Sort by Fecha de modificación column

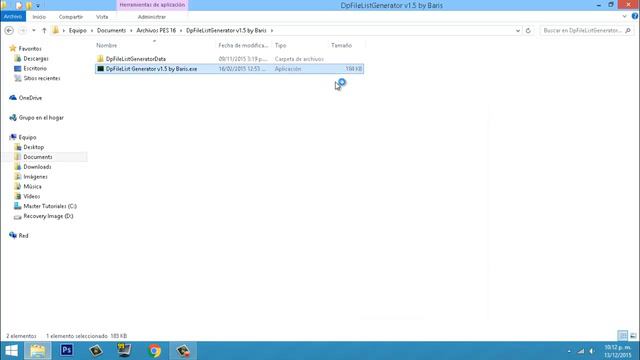pyautogui.click(x=243, y=45)
